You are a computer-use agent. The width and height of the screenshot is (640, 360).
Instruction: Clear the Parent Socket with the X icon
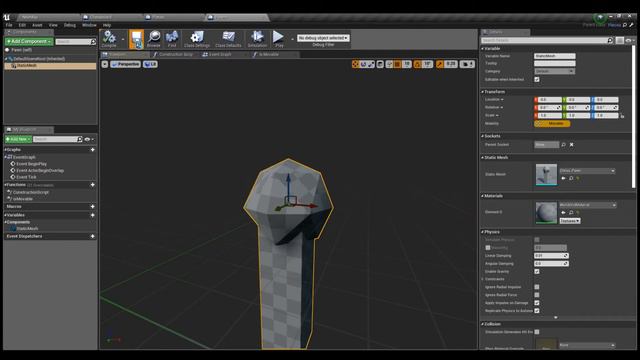pos(571,144)
